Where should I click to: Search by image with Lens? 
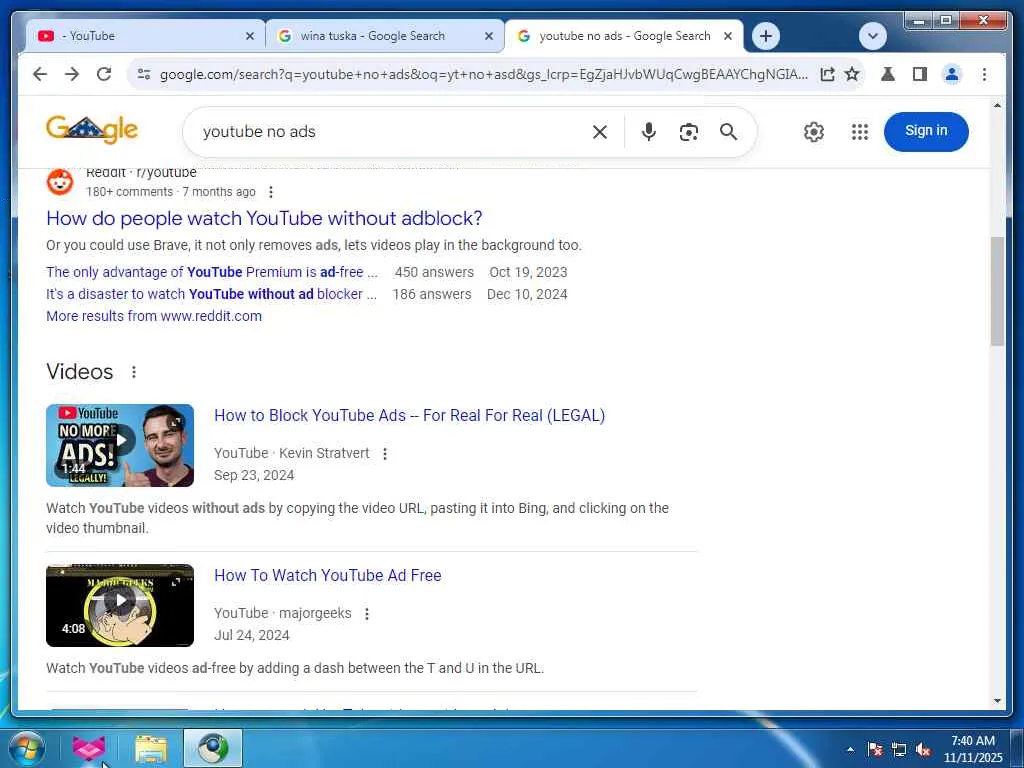tap(688, 132)
